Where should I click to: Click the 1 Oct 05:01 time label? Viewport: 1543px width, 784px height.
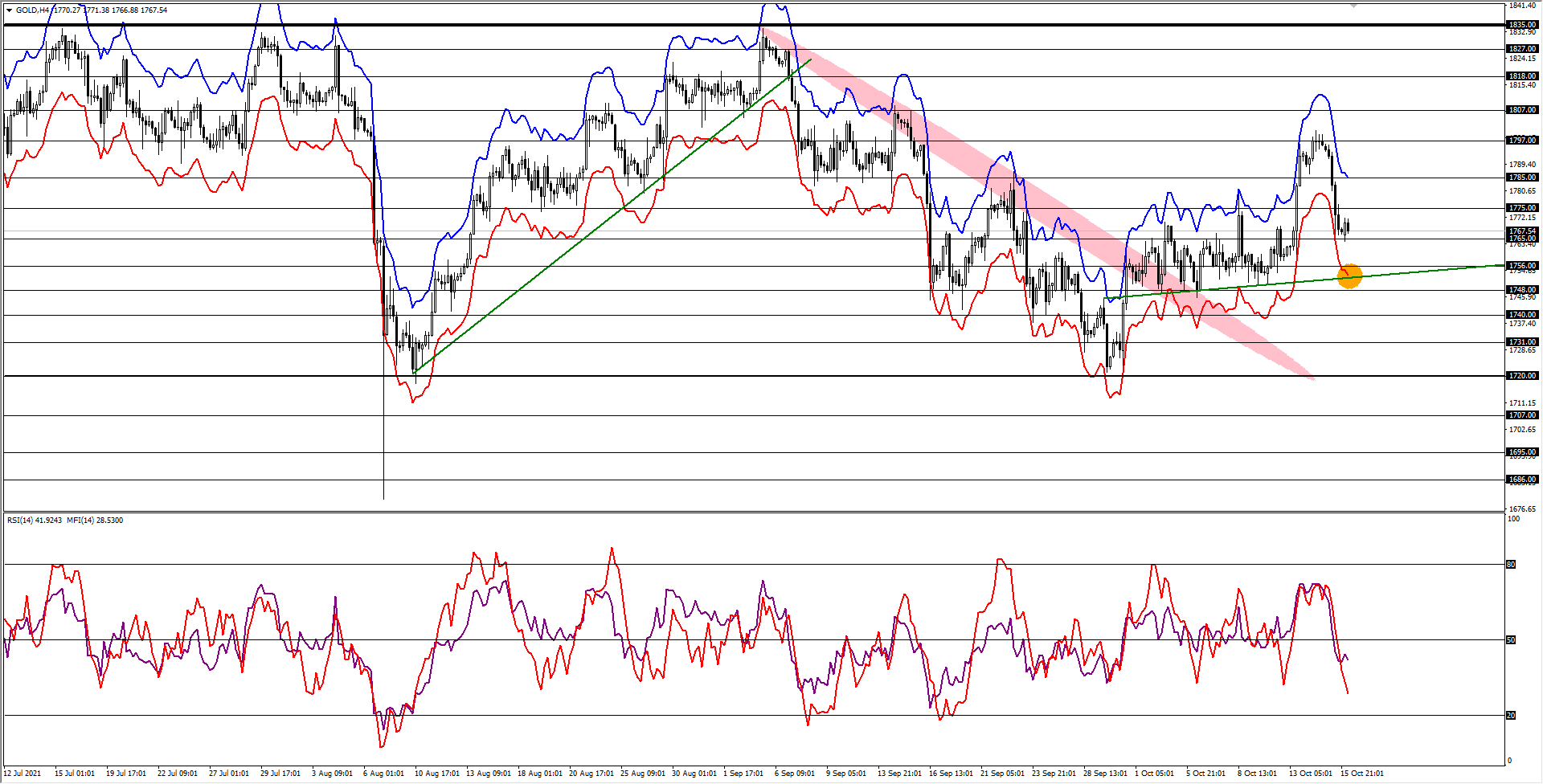tap(1154, 774)
